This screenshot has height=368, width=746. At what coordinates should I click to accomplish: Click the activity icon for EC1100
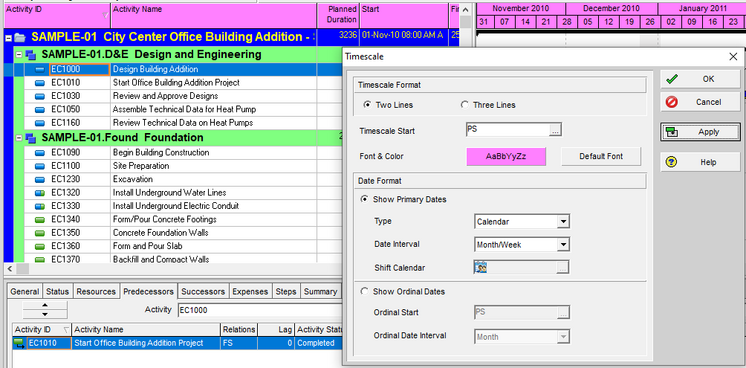click(40, 166)
